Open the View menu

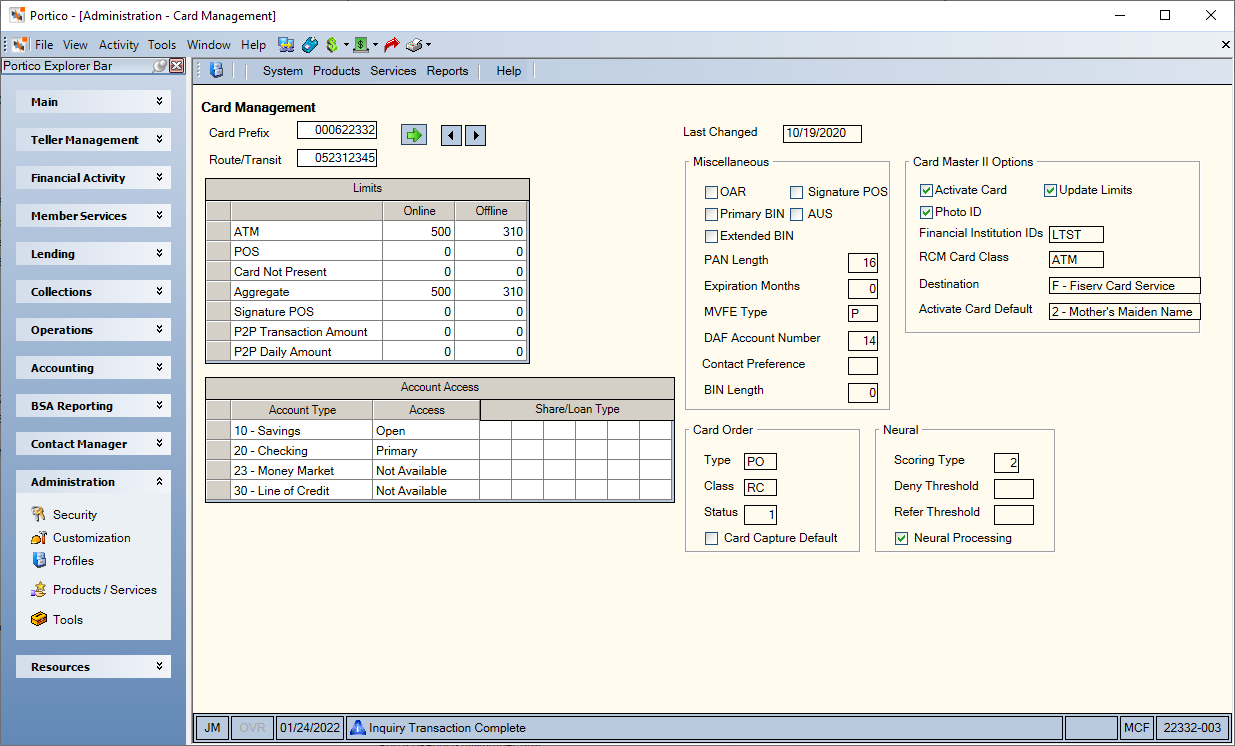[x=75, y=44]
